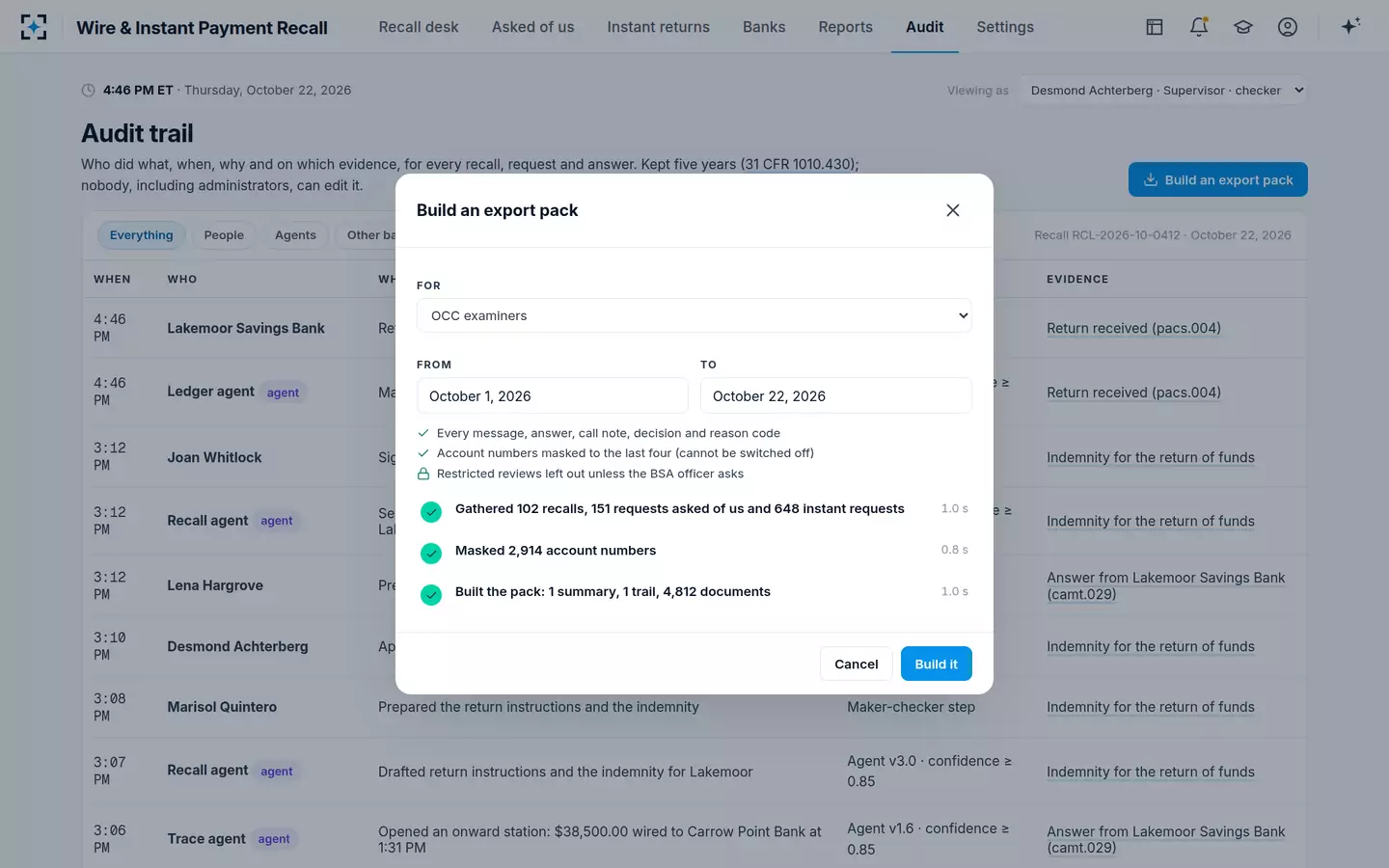1389x868 pixels.
Task: Click the name Joan Whitlock
Action: click(x=214, y=457)
